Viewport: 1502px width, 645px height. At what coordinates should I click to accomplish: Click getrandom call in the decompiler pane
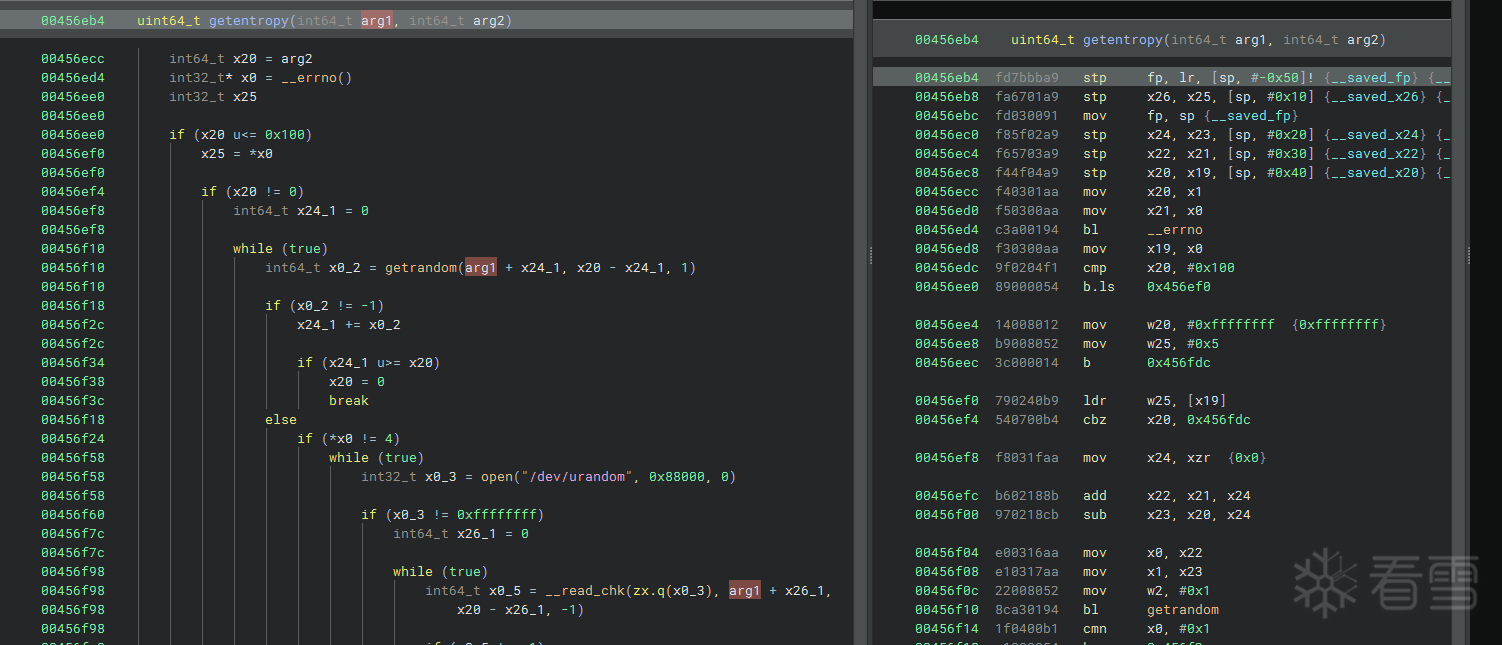(x=421, y=268)
